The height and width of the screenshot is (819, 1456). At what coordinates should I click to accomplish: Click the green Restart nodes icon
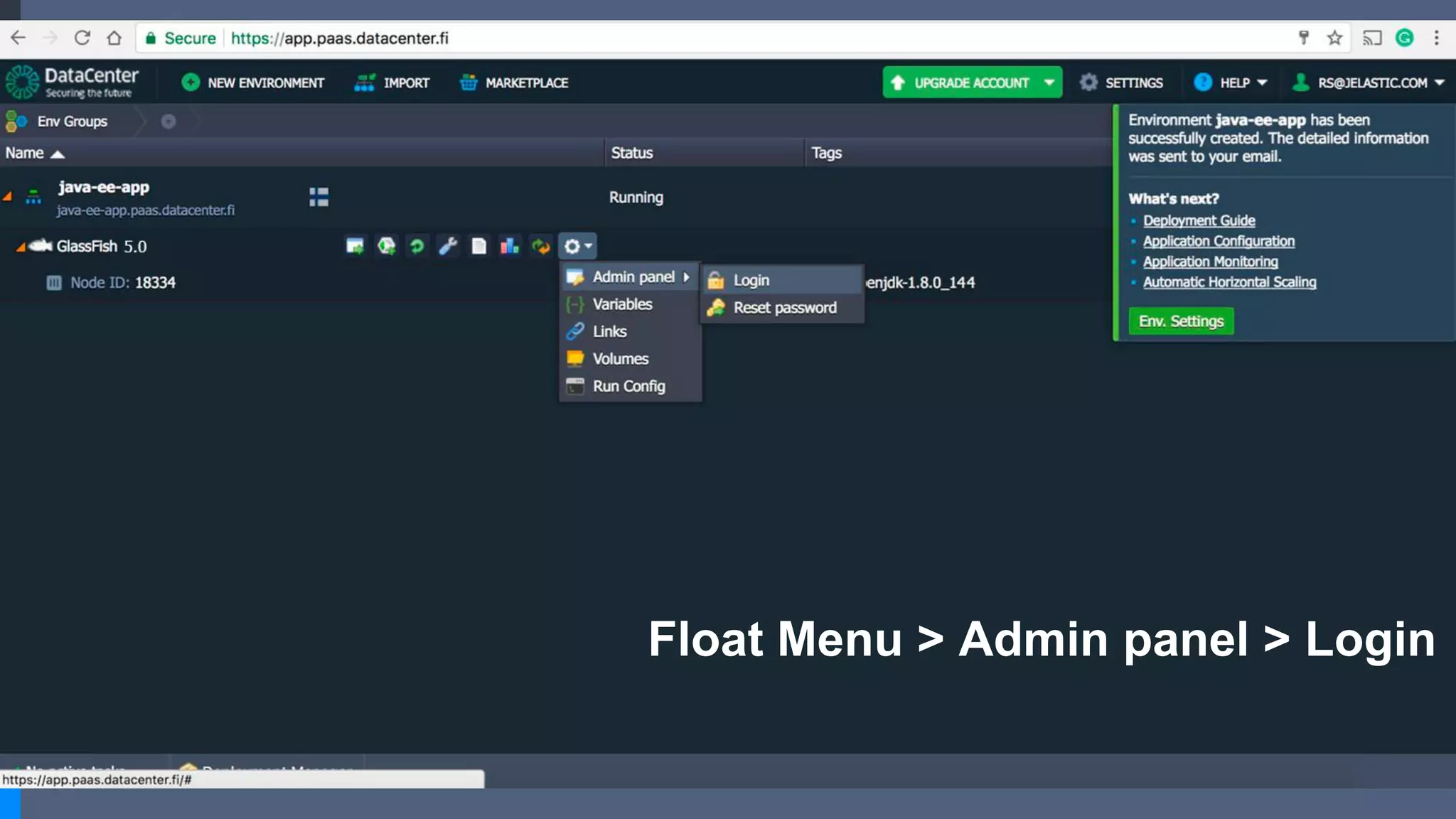pos(417,246)
